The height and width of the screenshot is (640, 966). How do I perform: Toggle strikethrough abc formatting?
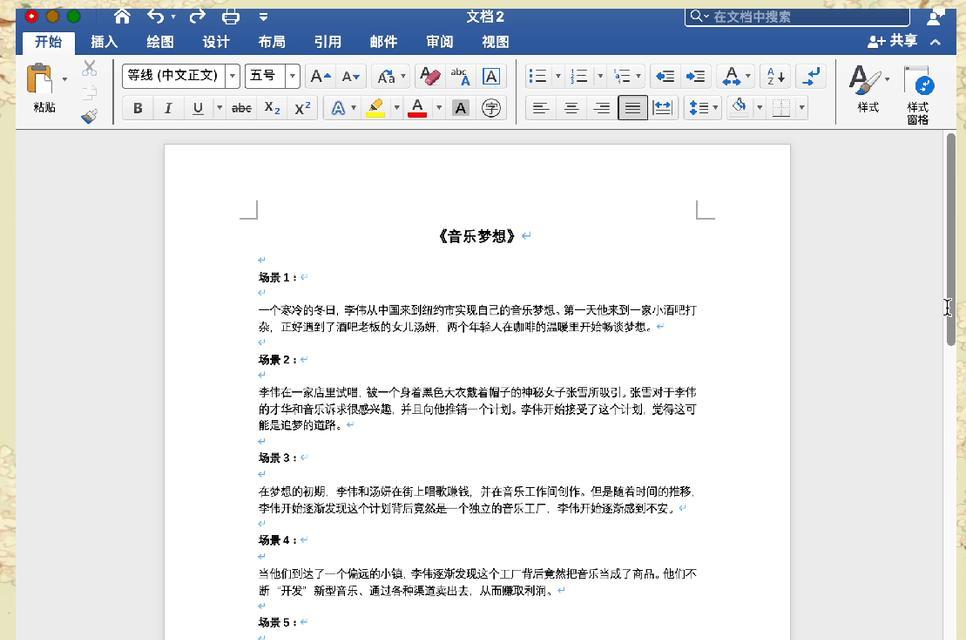pos(242,108)
